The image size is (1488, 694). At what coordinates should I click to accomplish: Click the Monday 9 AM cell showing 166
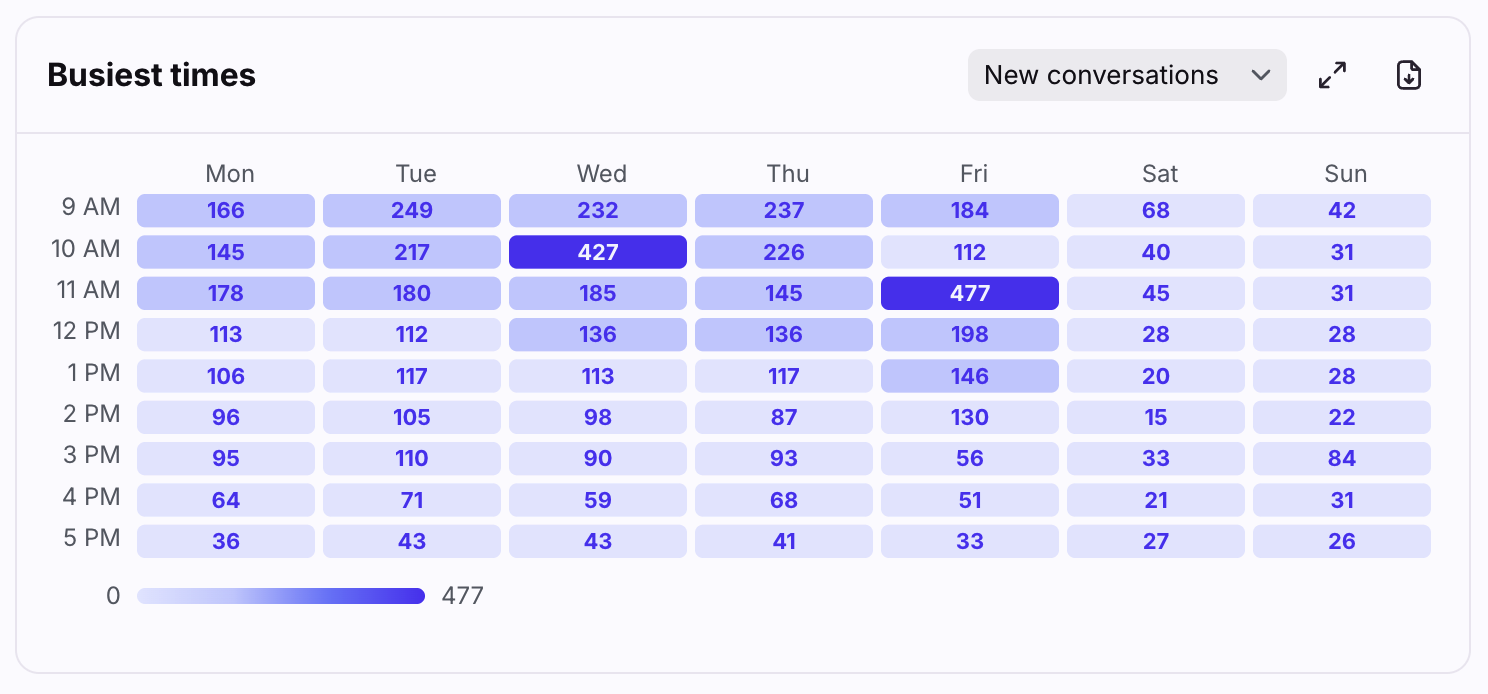tap(226, 211)
